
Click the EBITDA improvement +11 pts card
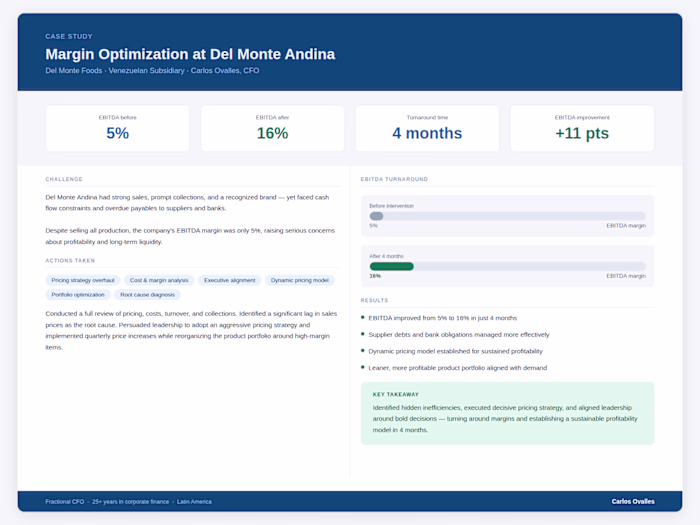pyautogui.click(x=582, y=128)
